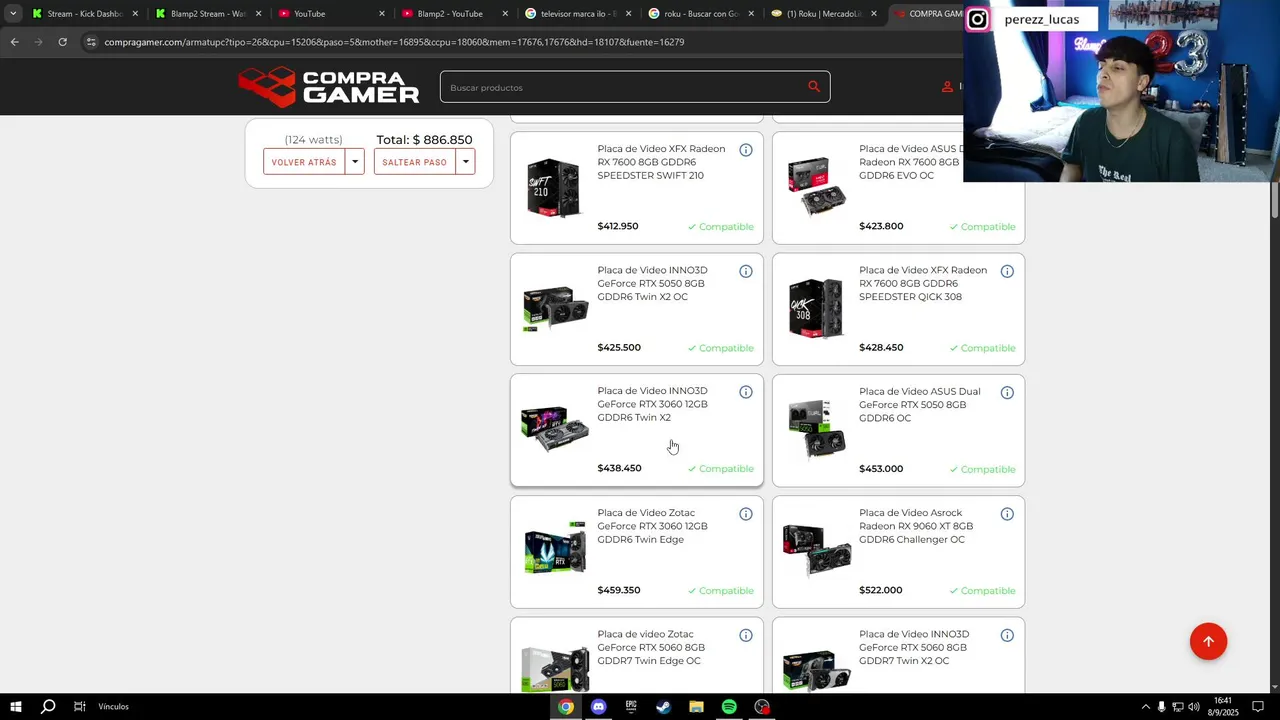1280x720 pixels.
Task: Open info for INNO3D RTX 5060 Twin X2 OC
Action: point(1007,635)
